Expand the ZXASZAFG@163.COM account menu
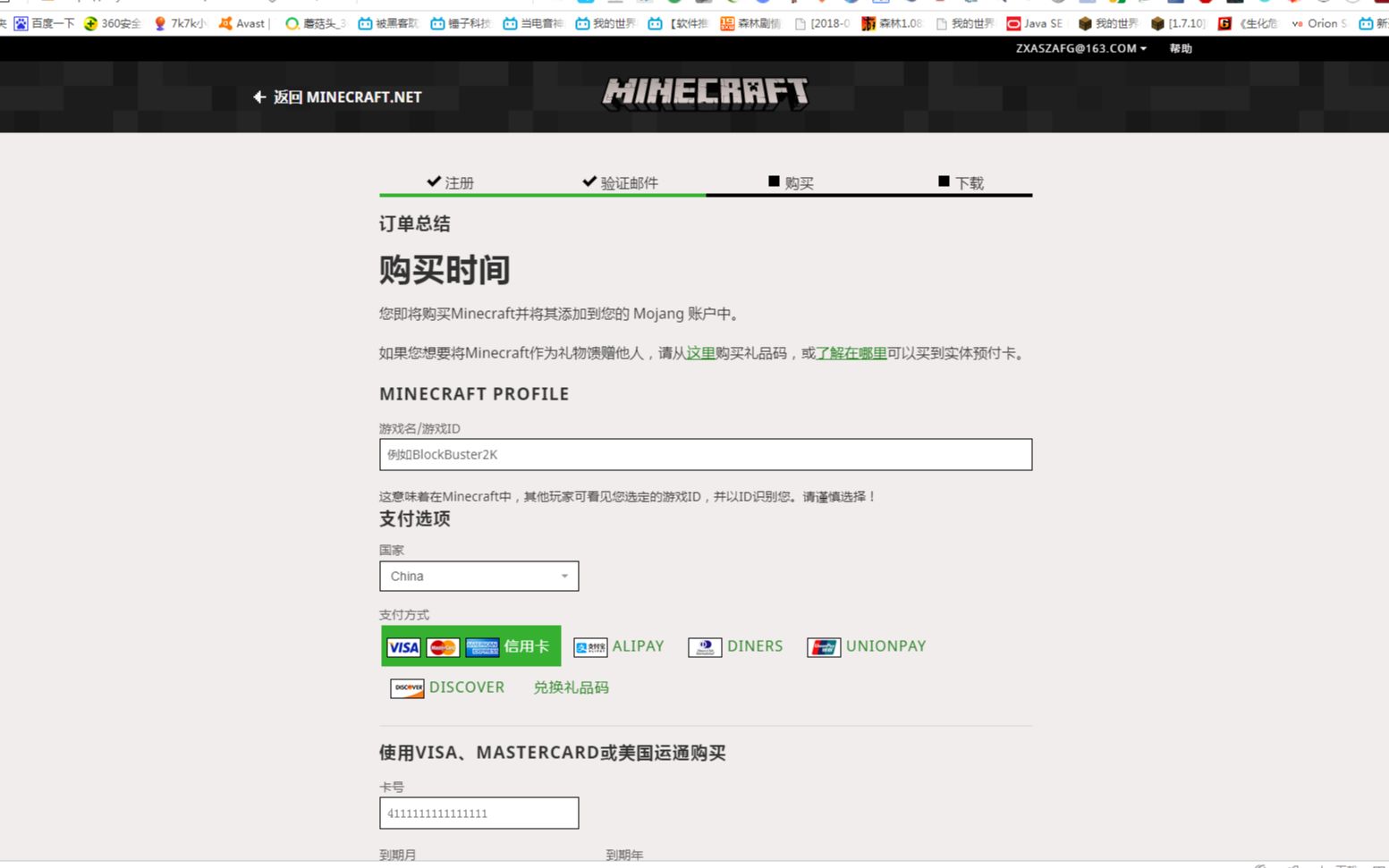The height and width of the screenshot is (868, 1389). pyautogui.click(x=1080, y=48)
